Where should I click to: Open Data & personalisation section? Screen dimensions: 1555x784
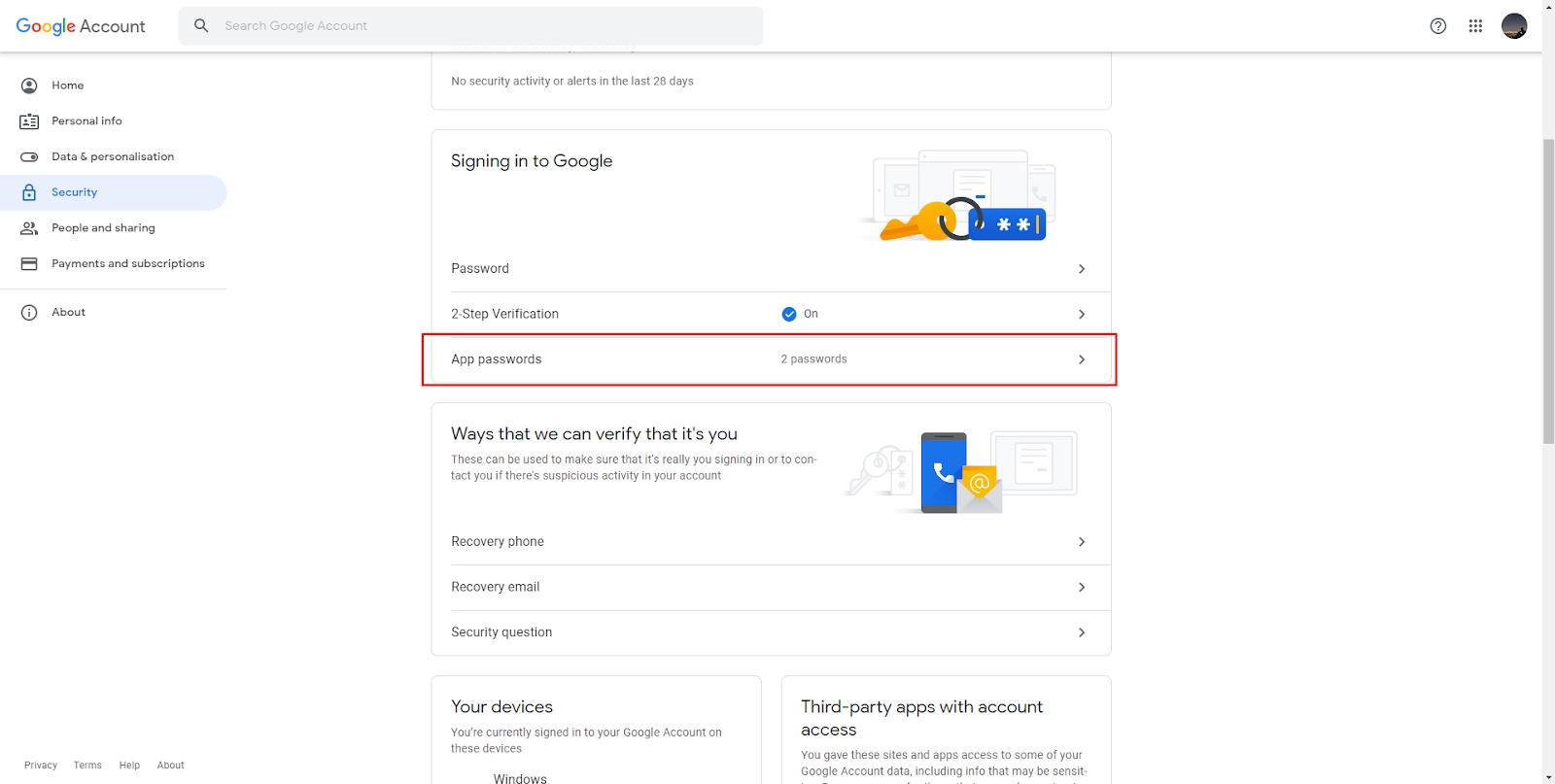[114, 156]
